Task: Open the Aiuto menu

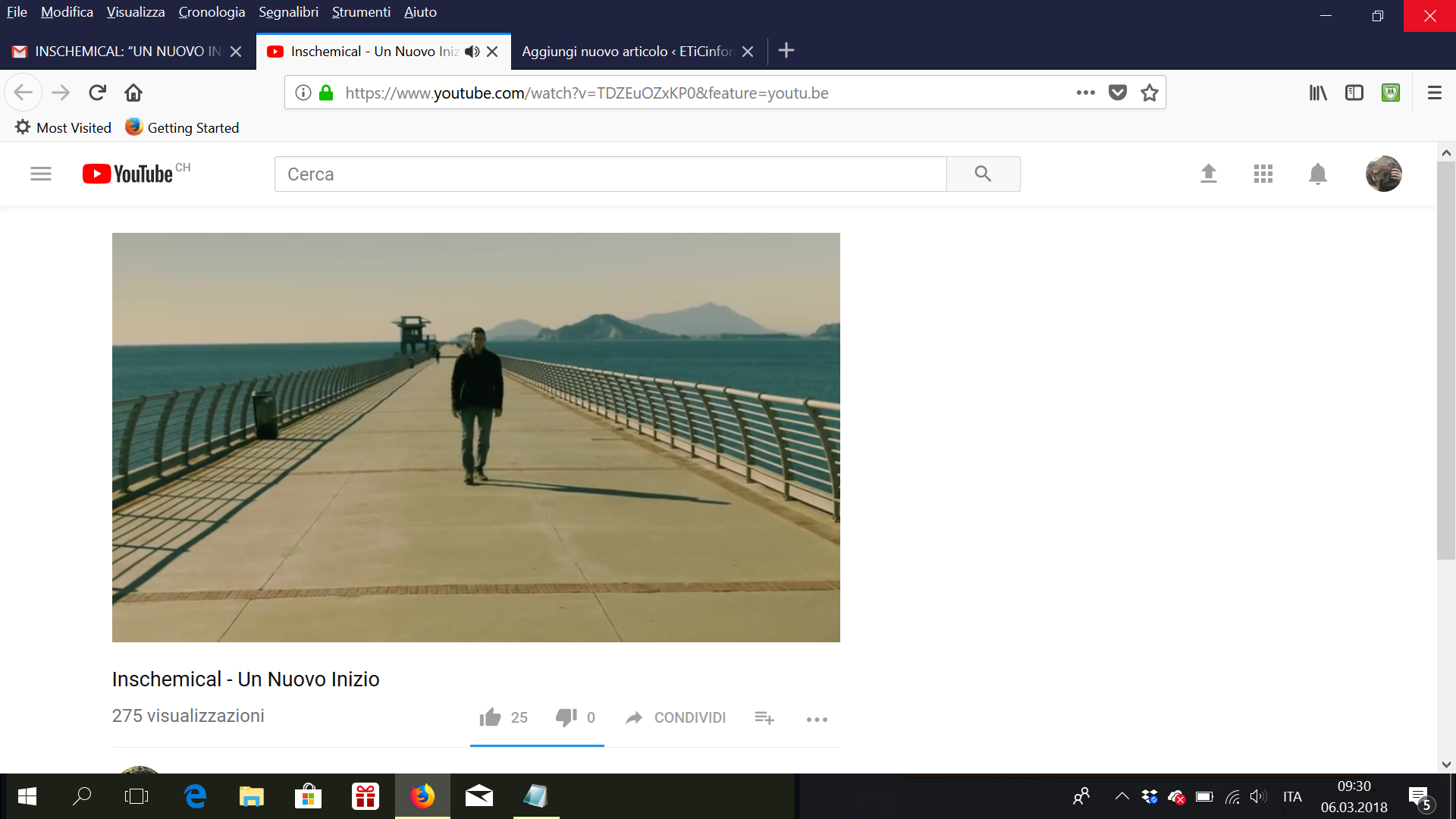Action: click(420, 12)
